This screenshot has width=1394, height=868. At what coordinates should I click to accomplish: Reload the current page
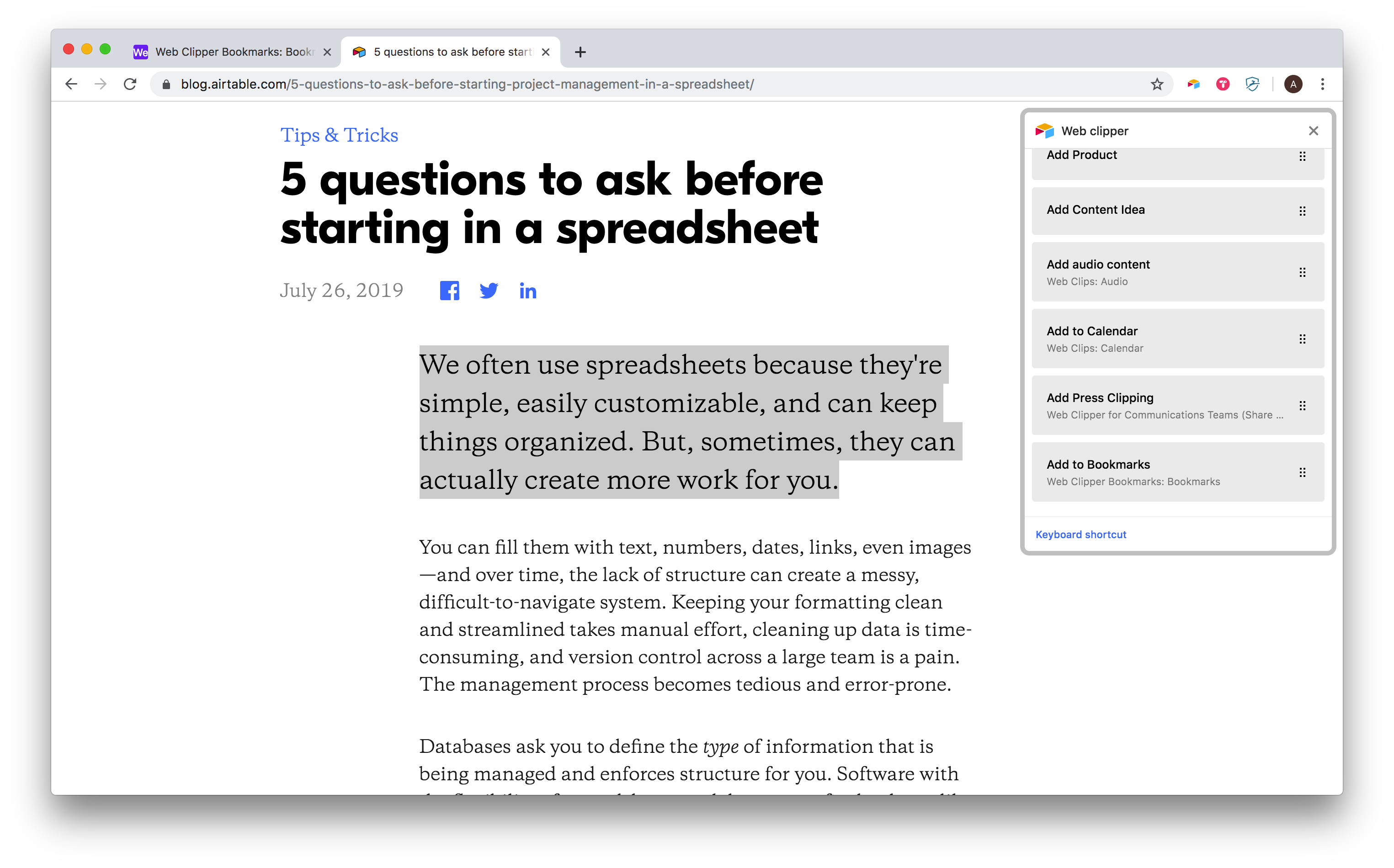click(130, 85)
